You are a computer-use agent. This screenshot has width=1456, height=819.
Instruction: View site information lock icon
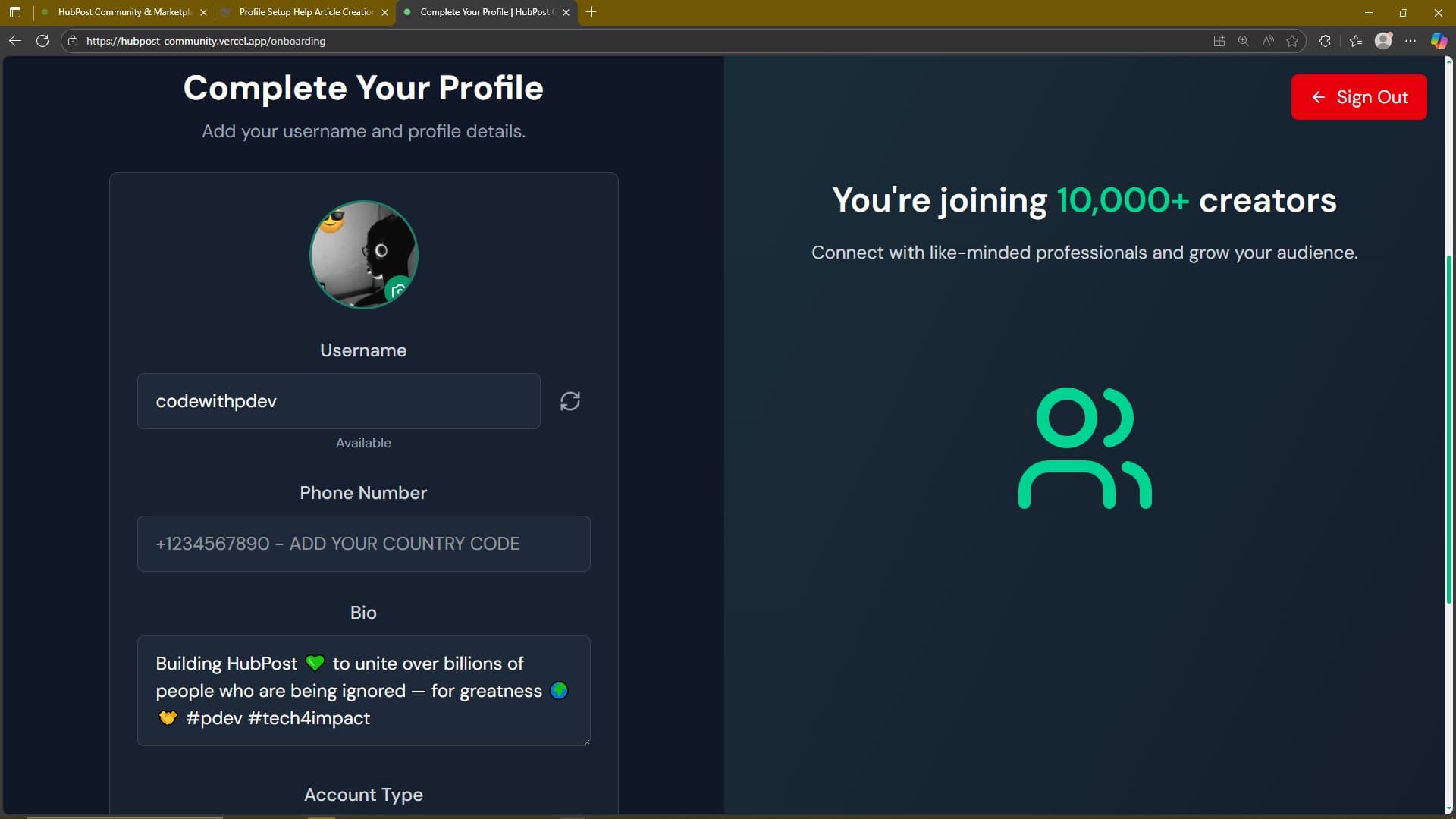click(73, 41)
